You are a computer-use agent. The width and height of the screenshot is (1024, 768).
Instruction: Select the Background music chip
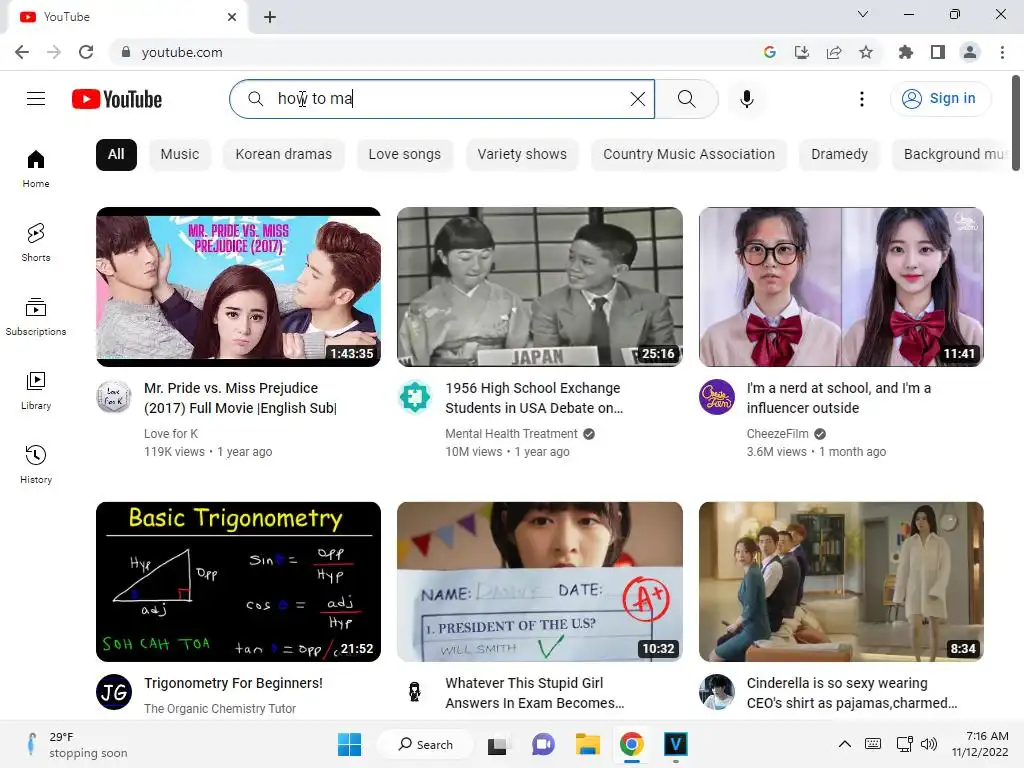(x=952, y=155)
